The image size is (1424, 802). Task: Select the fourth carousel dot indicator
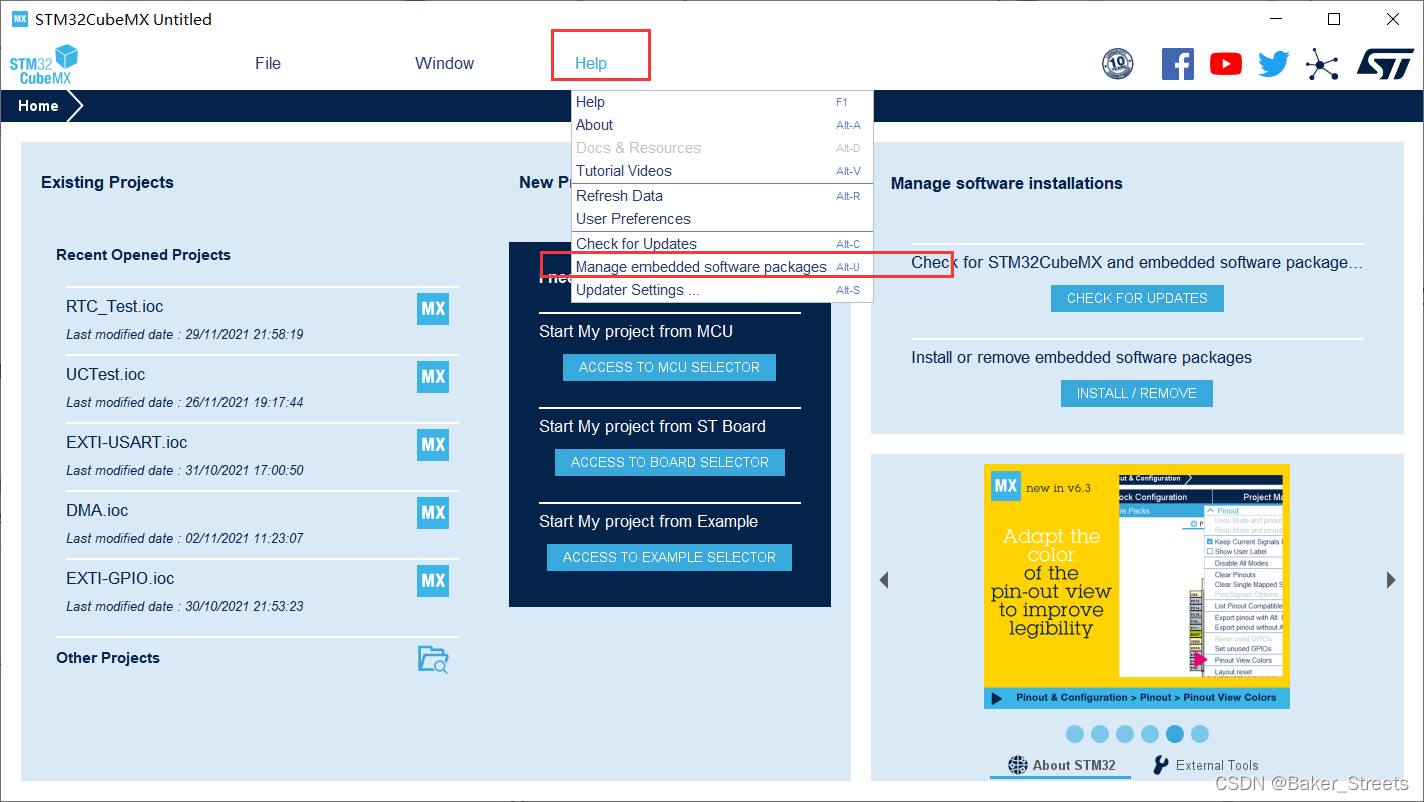tap(1150, 734)
